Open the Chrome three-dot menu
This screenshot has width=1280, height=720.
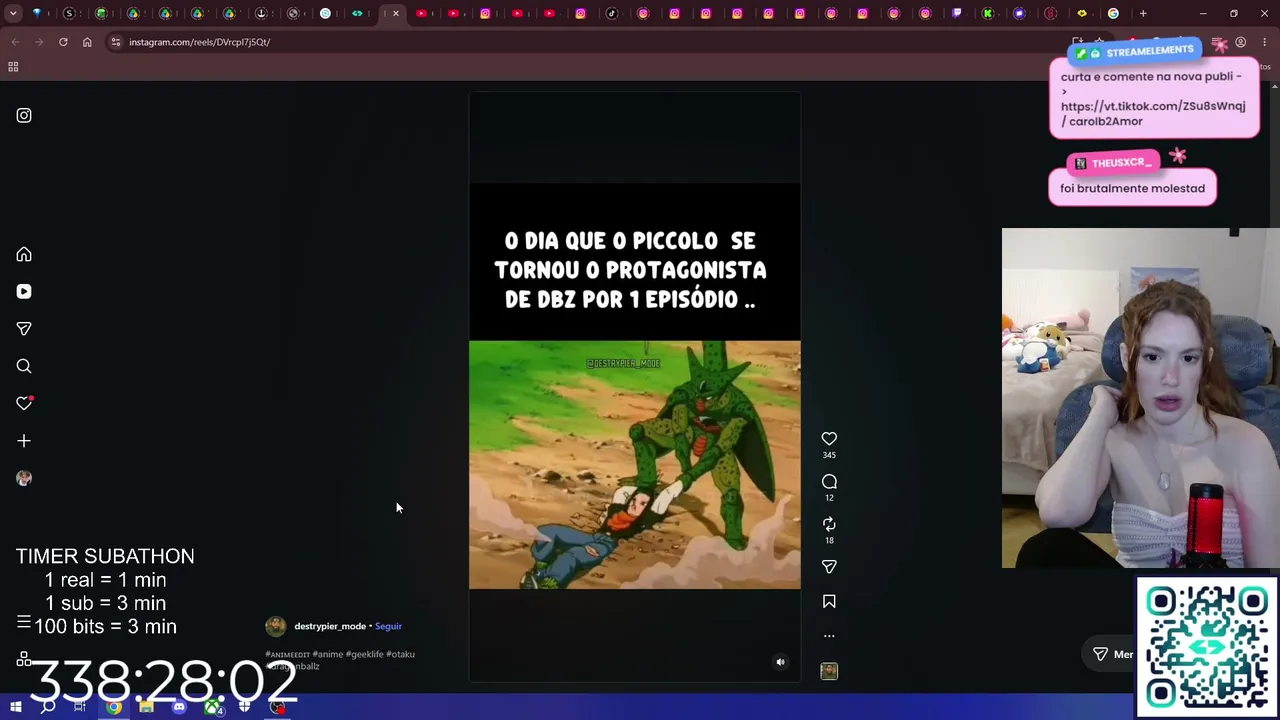tap(1265, 43)
